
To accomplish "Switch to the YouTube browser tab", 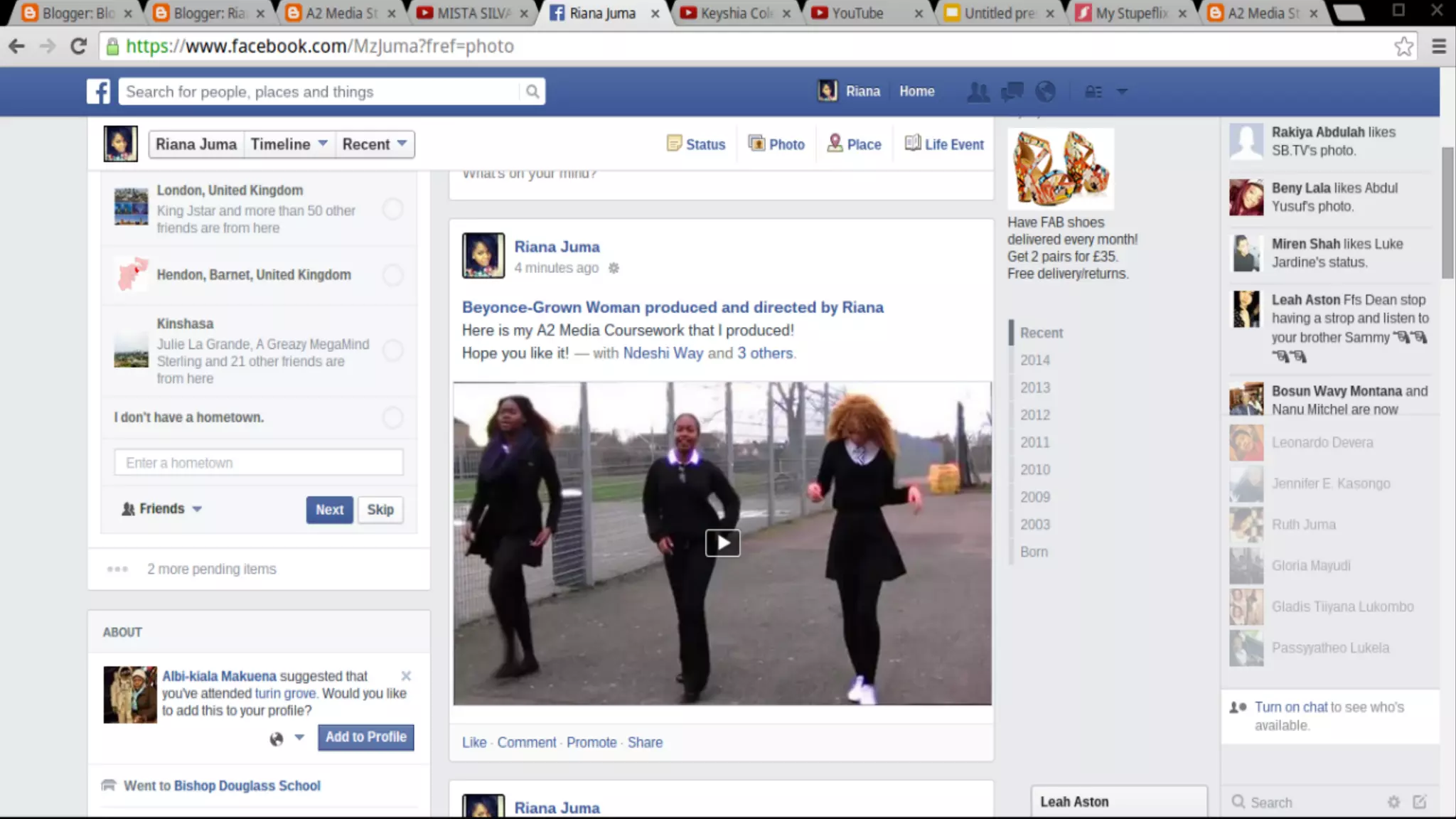I will pyautogui.click(x=857, y=13).
